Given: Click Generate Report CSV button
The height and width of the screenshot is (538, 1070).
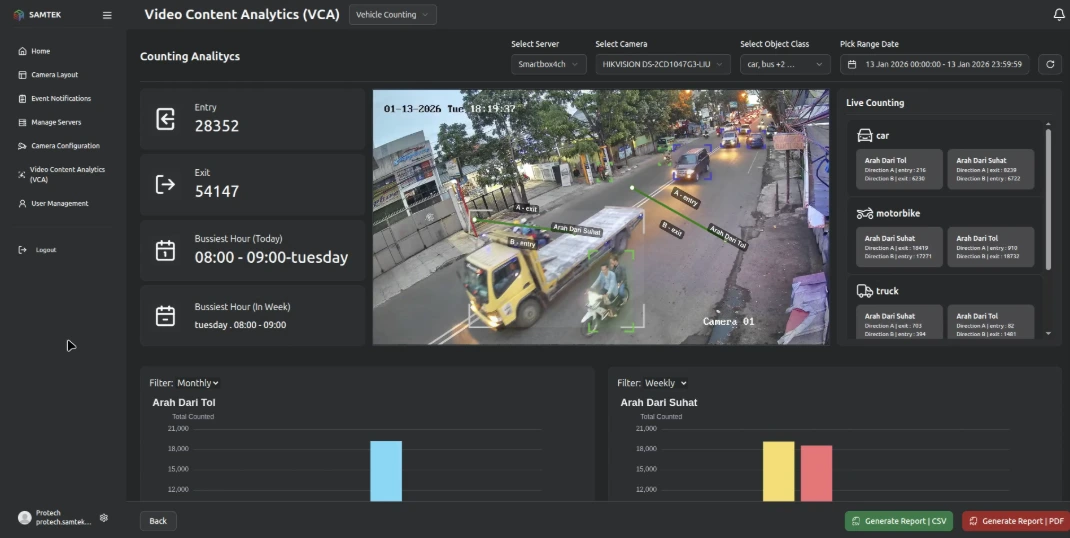Looking at the screenshot, I should [898, 521].
